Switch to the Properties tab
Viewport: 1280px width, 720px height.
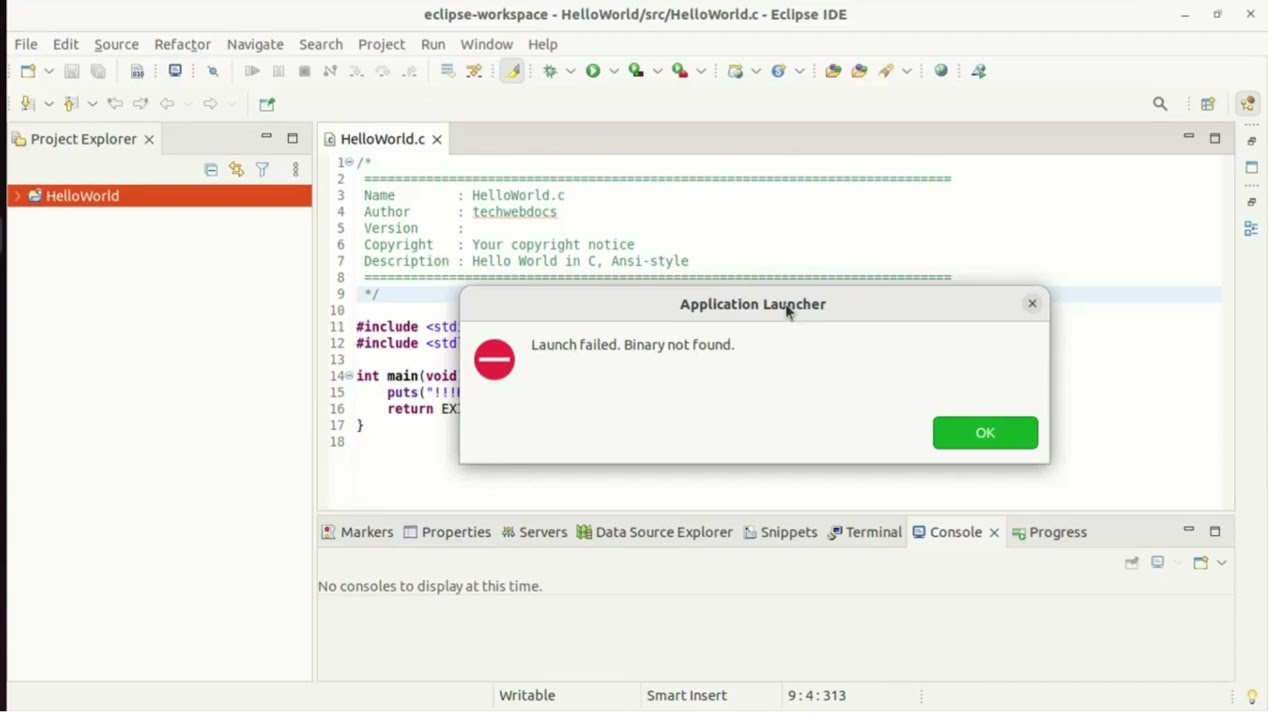click(447, 533)
